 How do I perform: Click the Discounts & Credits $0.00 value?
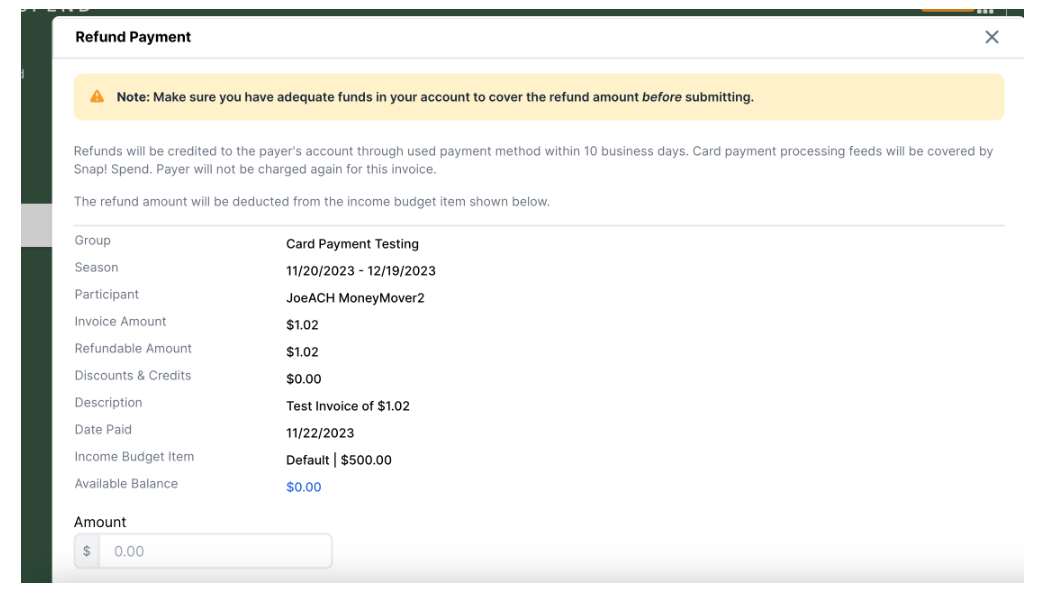coord(305,378)
